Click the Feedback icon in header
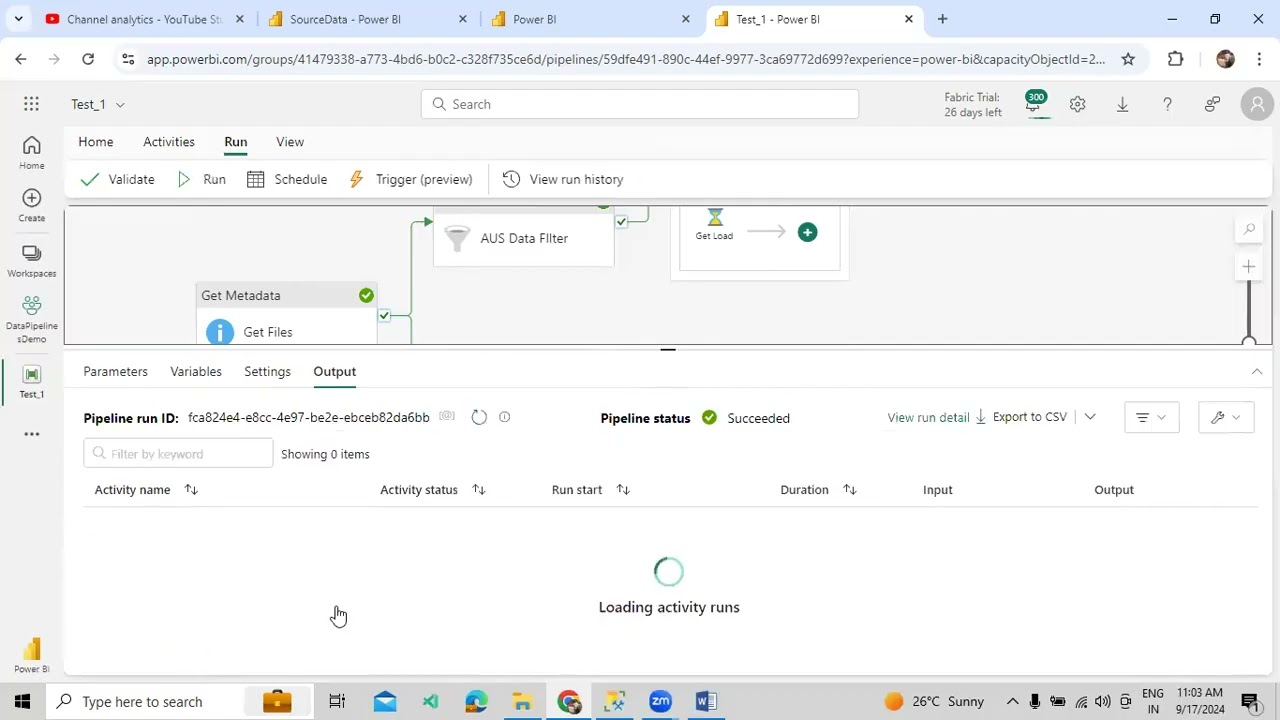Viewport: 1280px width, 720px height. tap(1212, 104)
